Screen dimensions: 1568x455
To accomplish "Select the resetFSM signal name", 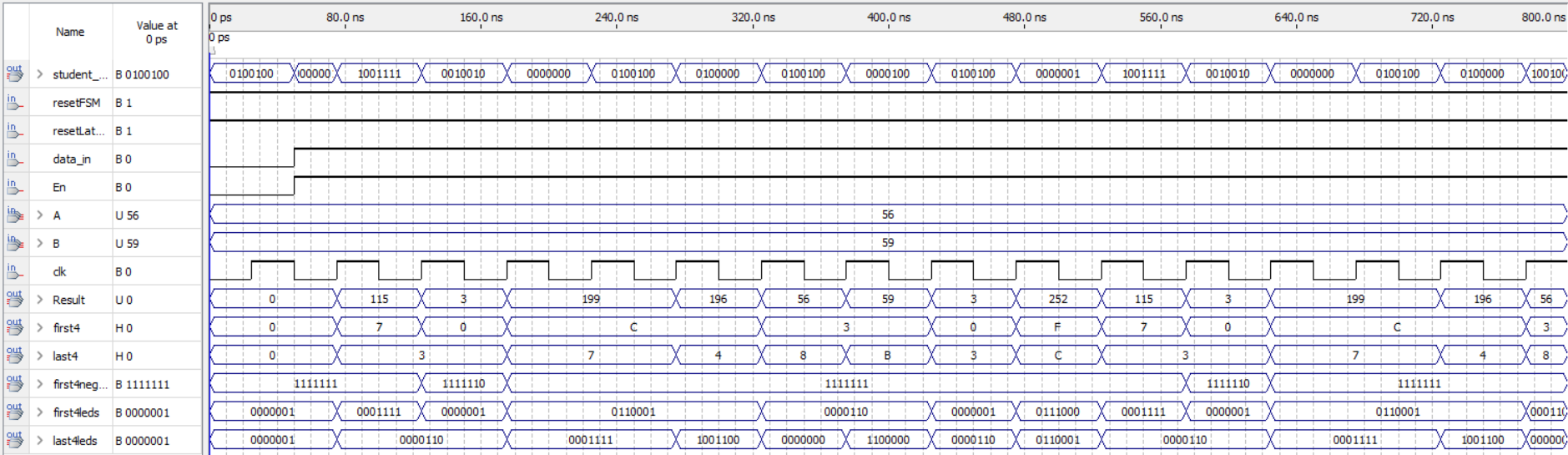I will [x=76, y=103].
